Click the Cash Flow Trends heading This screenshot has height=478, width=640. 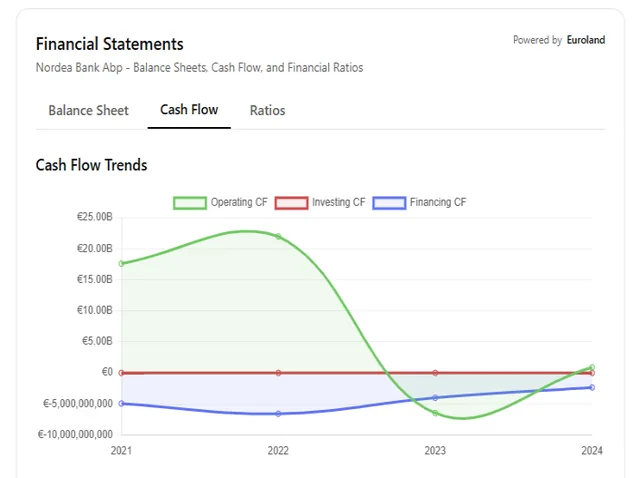tap(91, 165)
